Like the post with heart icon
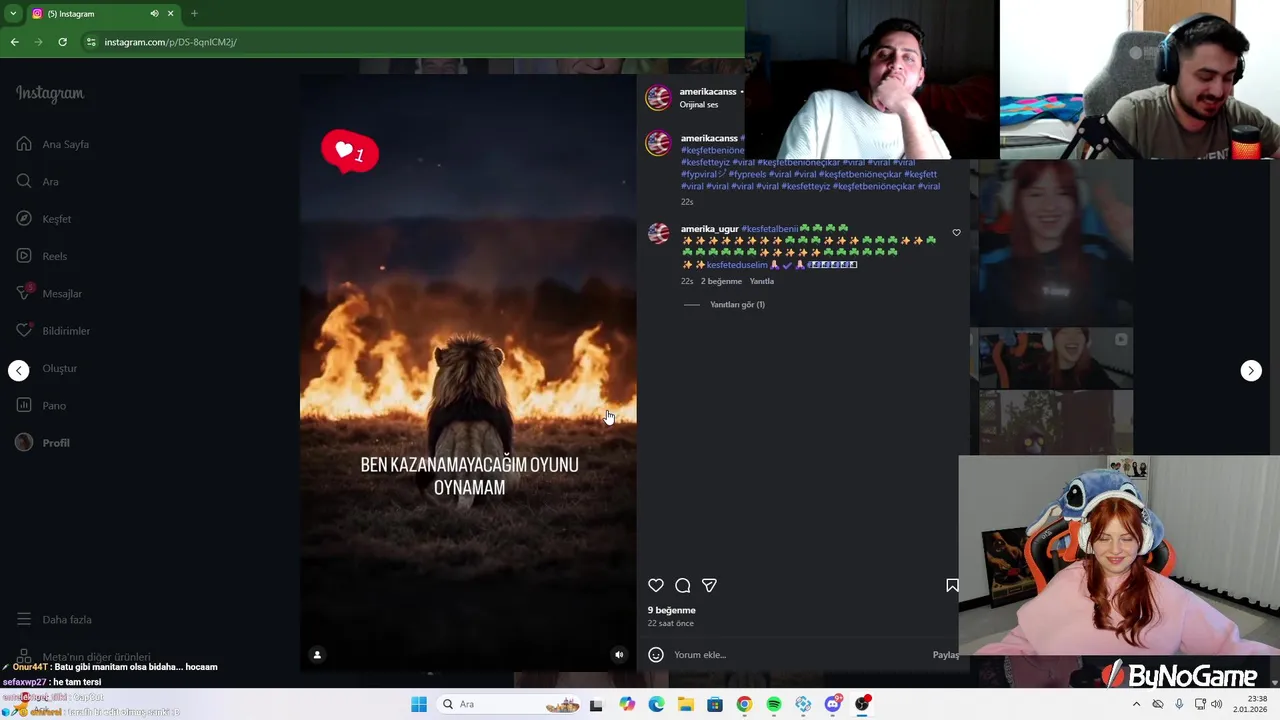 pyautogui.click(x=656, y=585)
